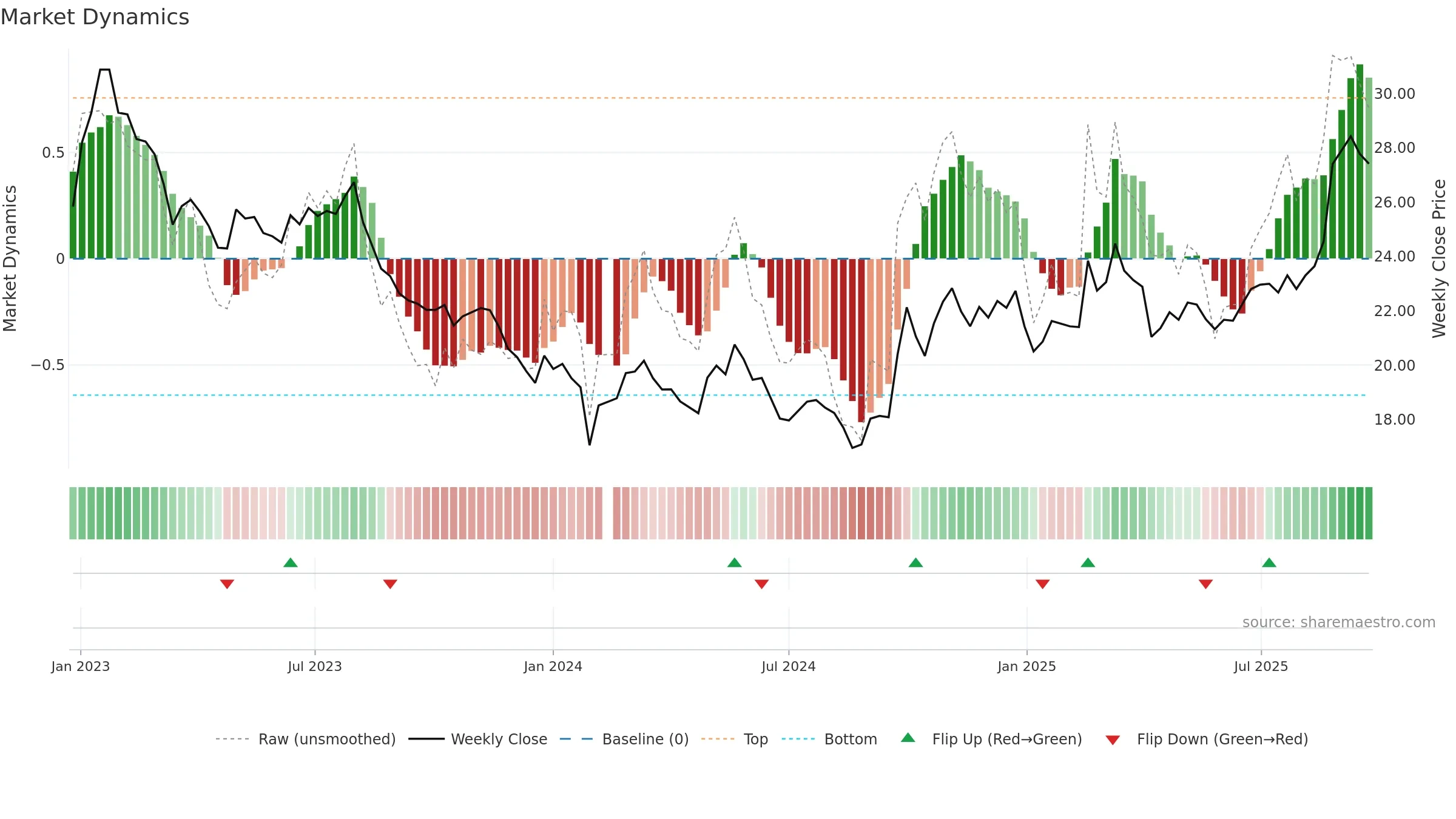This screenshot has height=819, width=1456.
Task: Click red flip-down marker between Jan and Jul 2023
Action: [x=227, y=584]
